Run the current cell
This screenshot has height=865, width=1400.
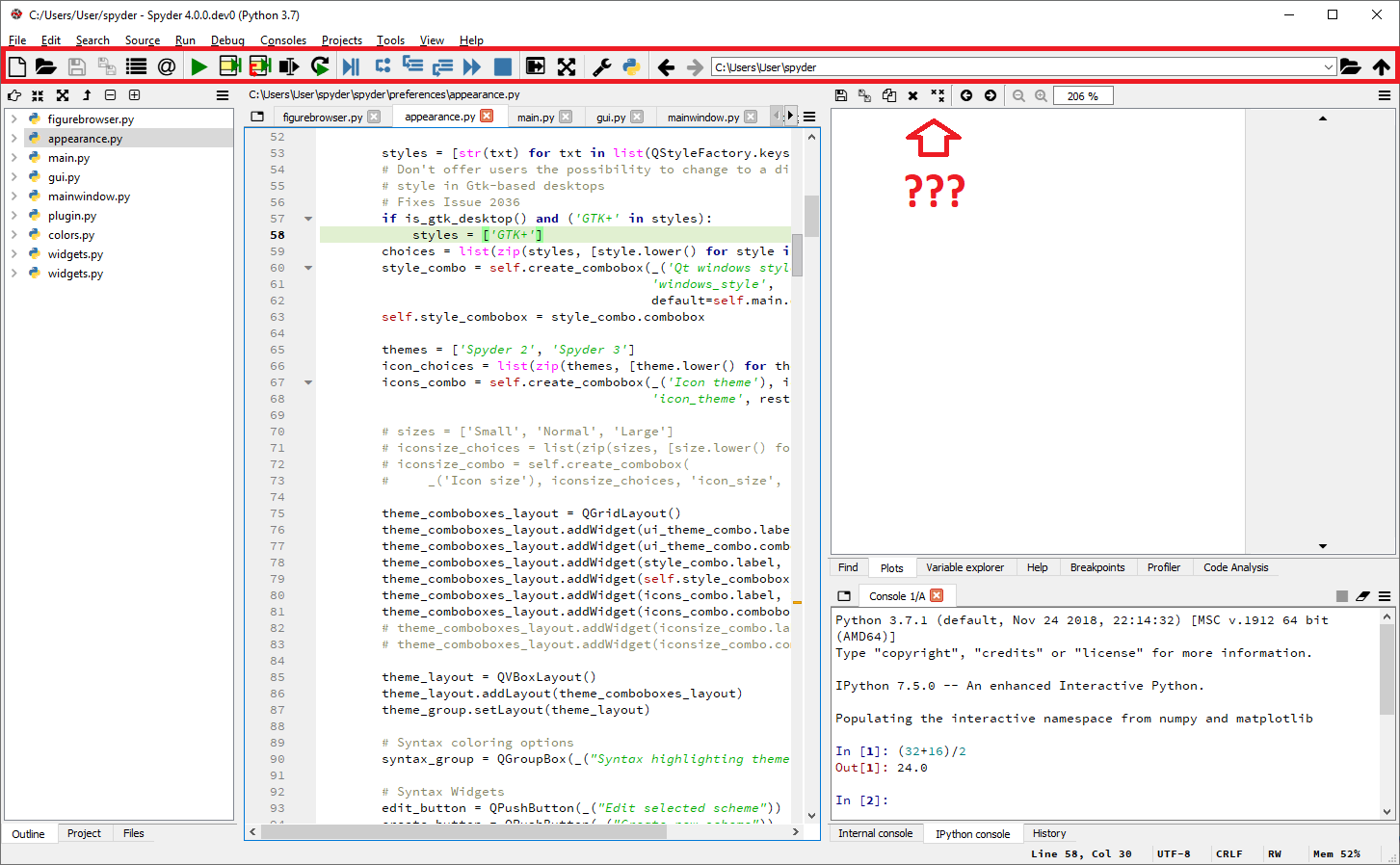click(x=229, y=66)
